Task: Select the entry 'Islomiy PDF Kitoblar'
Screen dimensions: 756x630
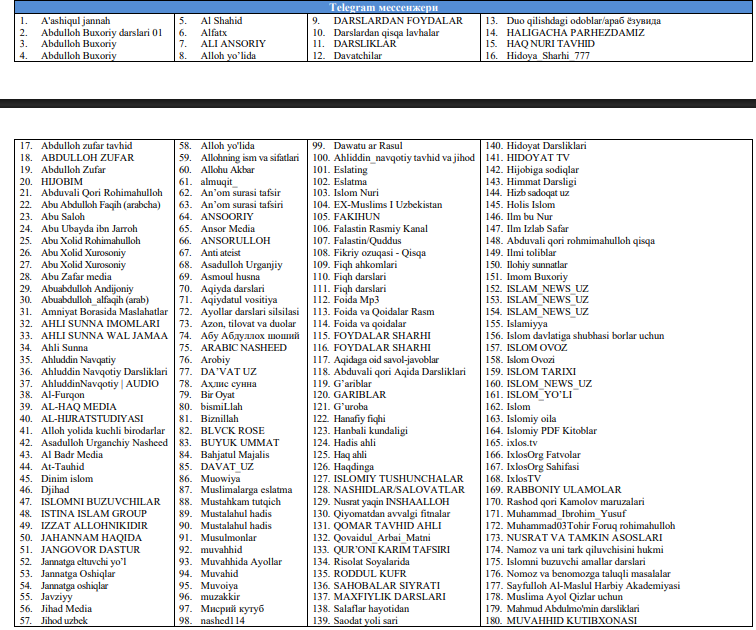Action: click(x=552, y=430)
